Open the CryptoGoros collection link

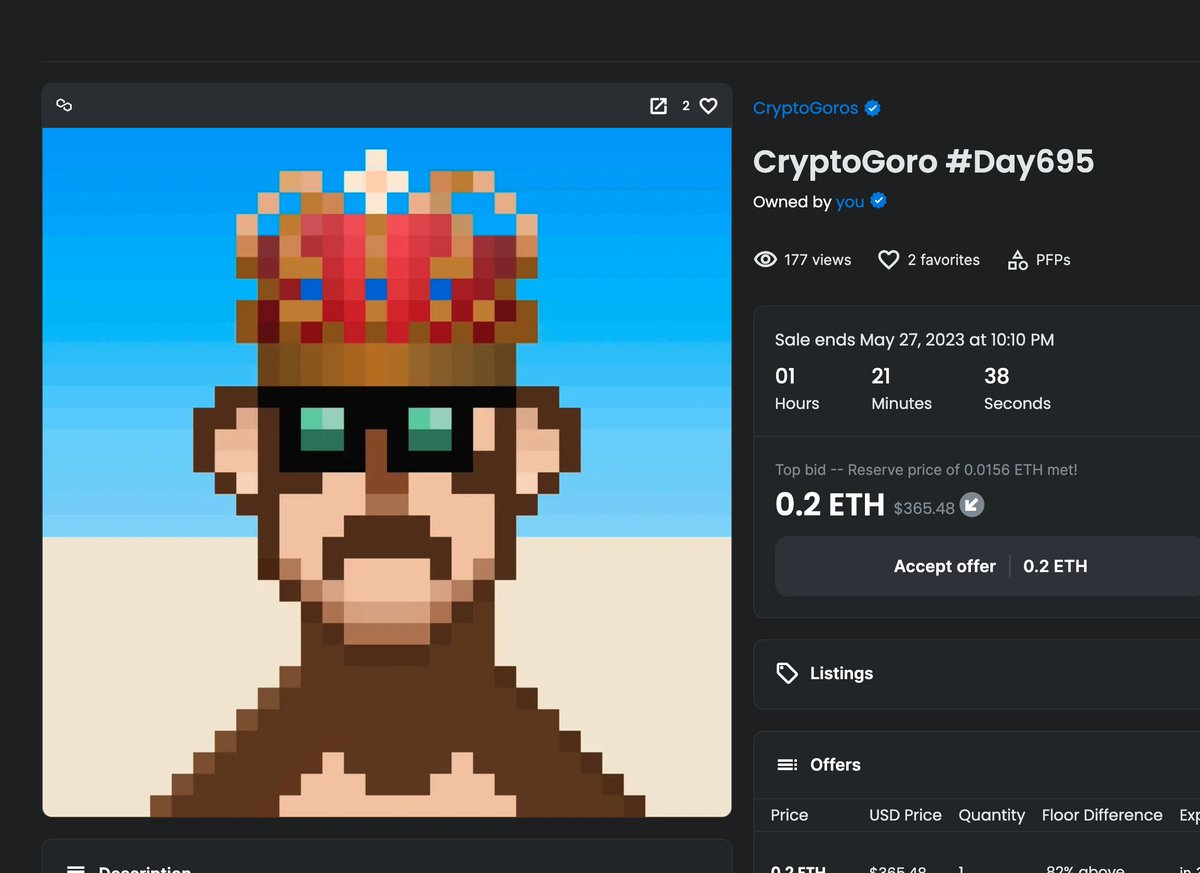806,108
